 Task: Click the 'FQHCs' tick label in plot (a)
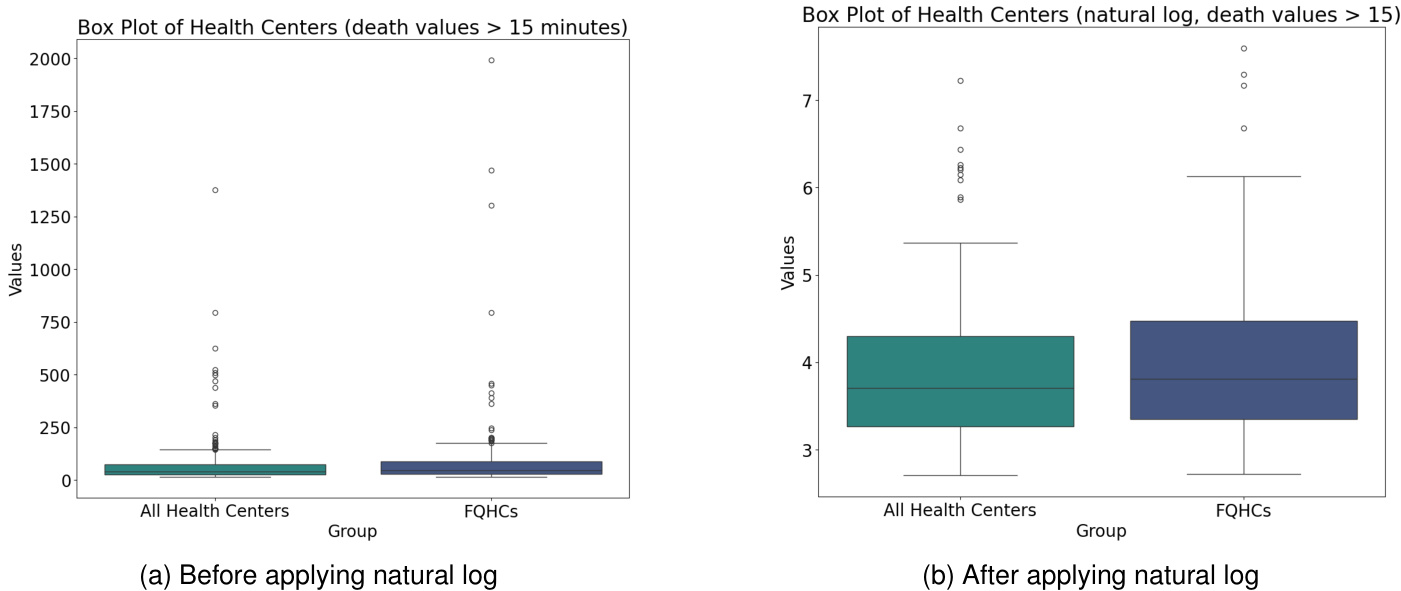[491, 511]
